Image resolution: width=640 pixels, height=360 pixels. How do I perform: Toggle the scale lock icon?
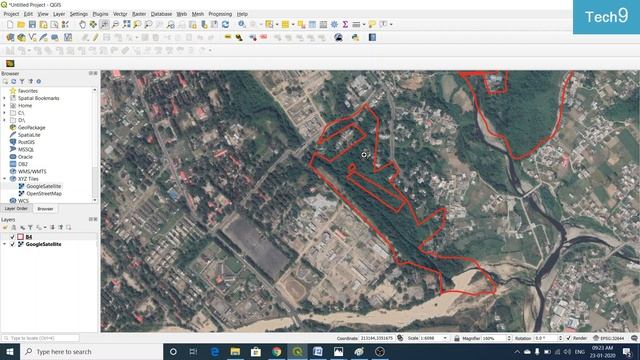(x=457, y=338)
